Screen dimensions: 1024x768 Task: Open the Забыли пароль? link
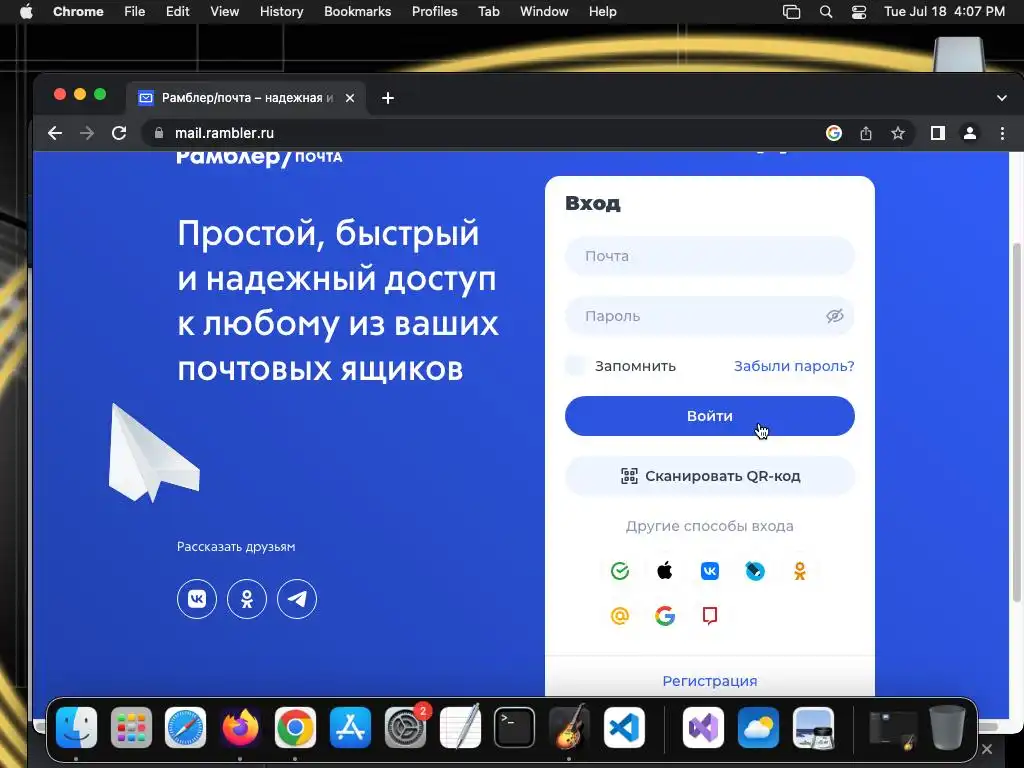coord(794,366)
